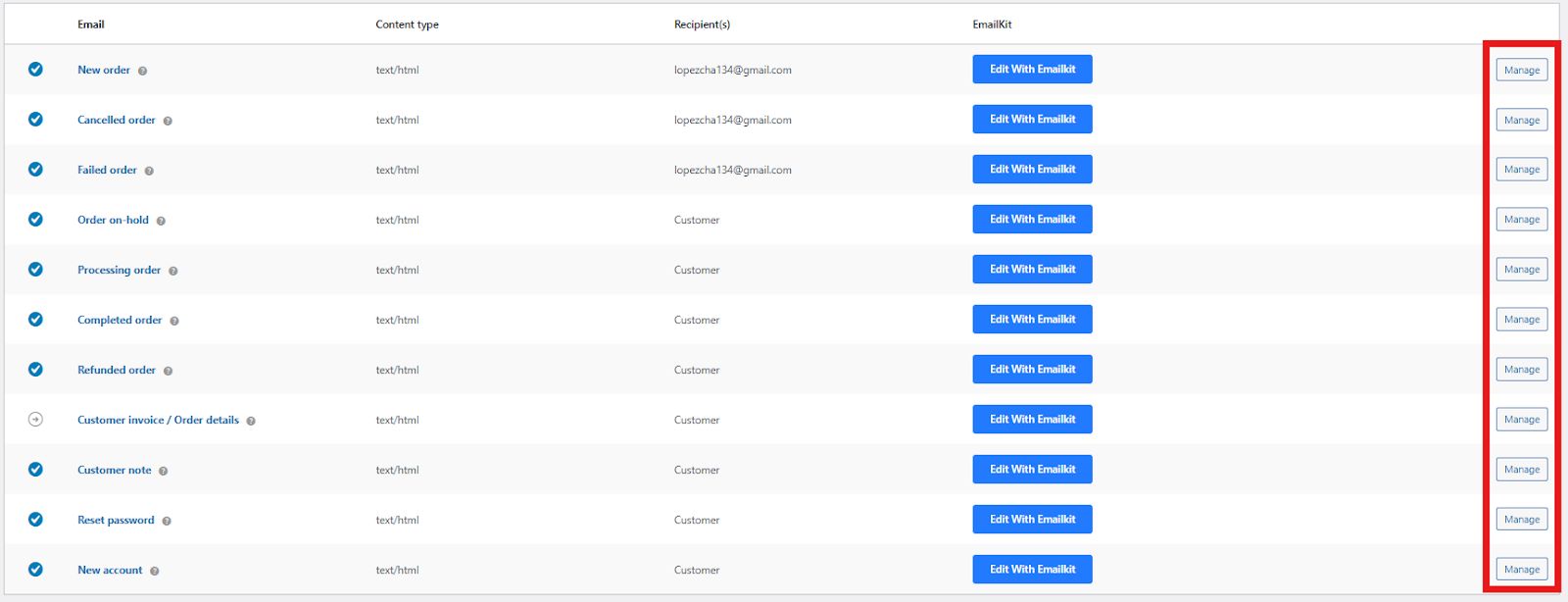The image size is (1568, 602).
Task: Toggle enabled checkmark for Customer note email
Action: 35,470
